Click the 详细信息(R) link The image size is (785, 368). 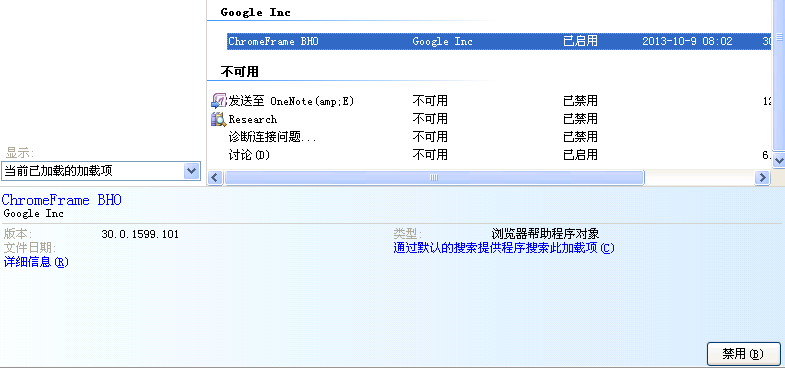pyautogui.click(x=36, y=262)
